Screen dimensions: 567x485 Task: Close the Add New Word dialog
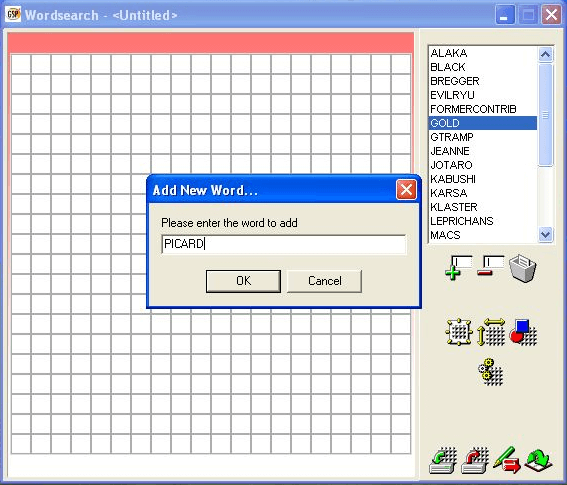[x=406, y=190]
